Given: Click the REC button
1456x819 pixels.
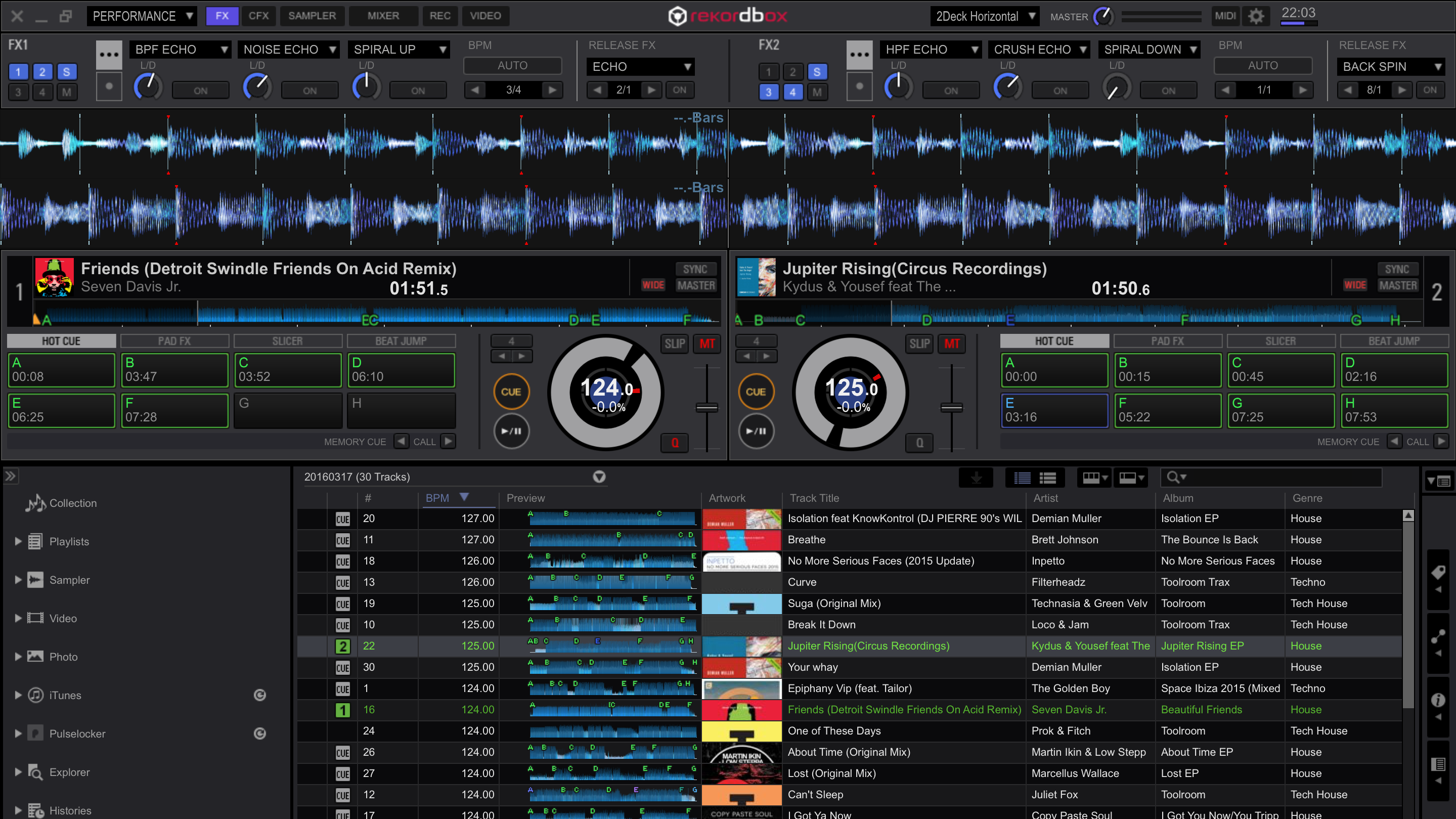Looking at the screenshot, I should coord(440,16).
